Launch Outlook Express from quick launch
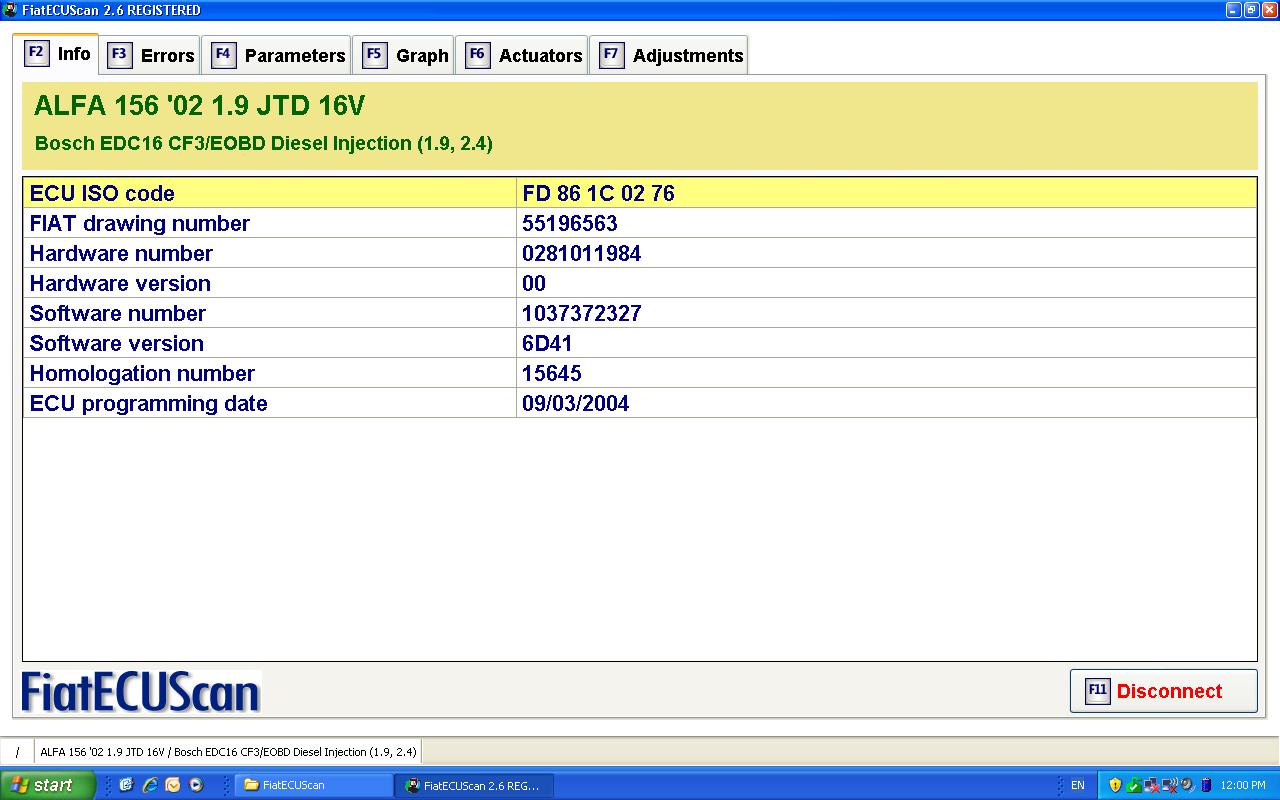This screenshot has height=800, width=1280. click(173, 785)
